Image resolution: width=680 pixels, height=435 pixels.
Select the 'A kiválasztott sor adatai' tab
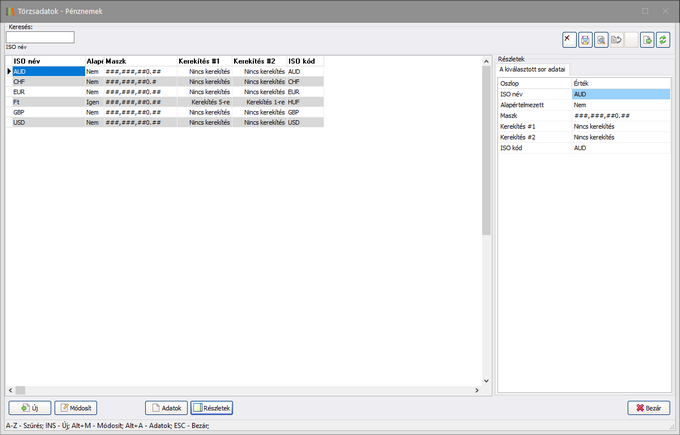coord(532,70)
